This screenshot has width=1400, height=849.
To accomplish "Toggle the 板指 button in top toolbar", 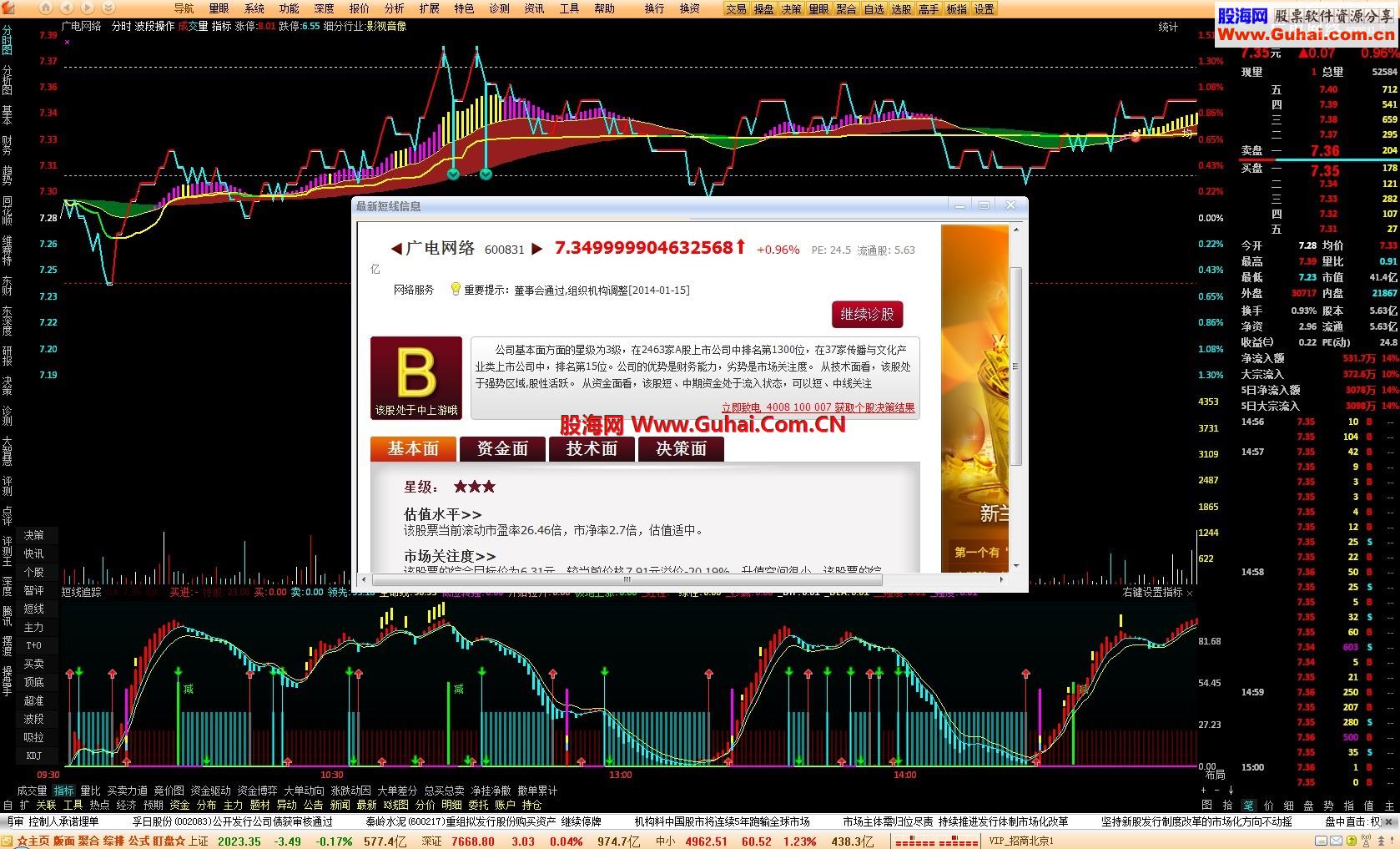I will [x=956, y=8].
